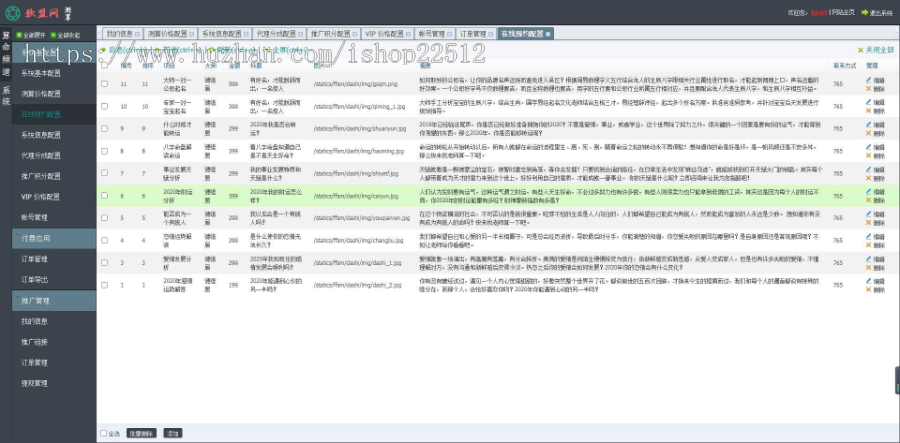Open 推广链接 in the sidebar

point(34,342)
